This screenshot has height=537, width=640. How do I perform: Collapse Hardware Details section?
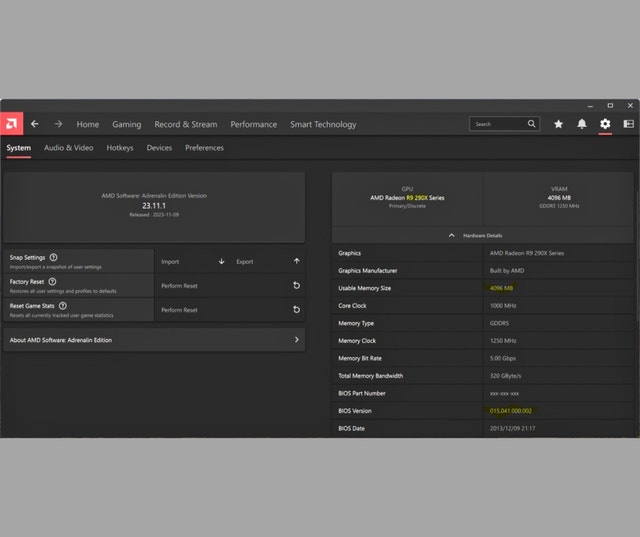point(482,235)
